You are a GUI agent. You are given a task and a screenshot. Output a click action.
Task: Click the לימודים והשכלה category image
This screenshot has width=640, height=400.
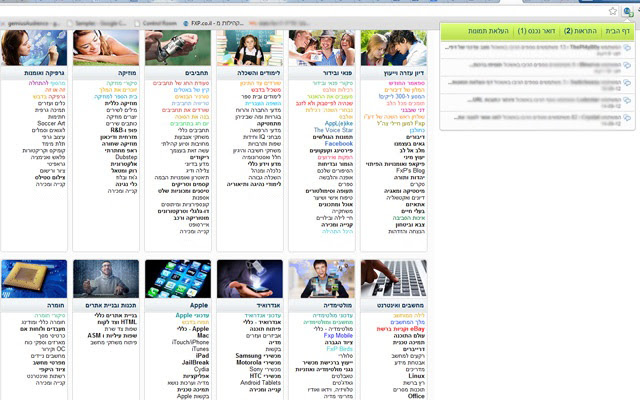250,48
